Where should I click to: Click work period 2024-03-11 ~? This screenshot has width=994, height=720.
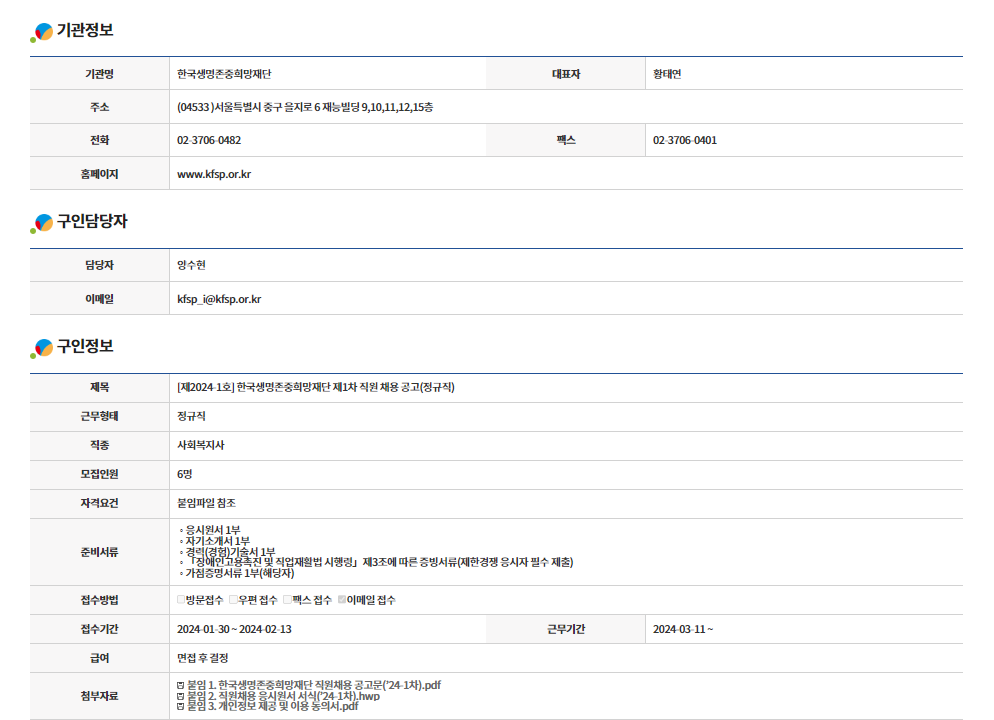[x=683, y=629]
